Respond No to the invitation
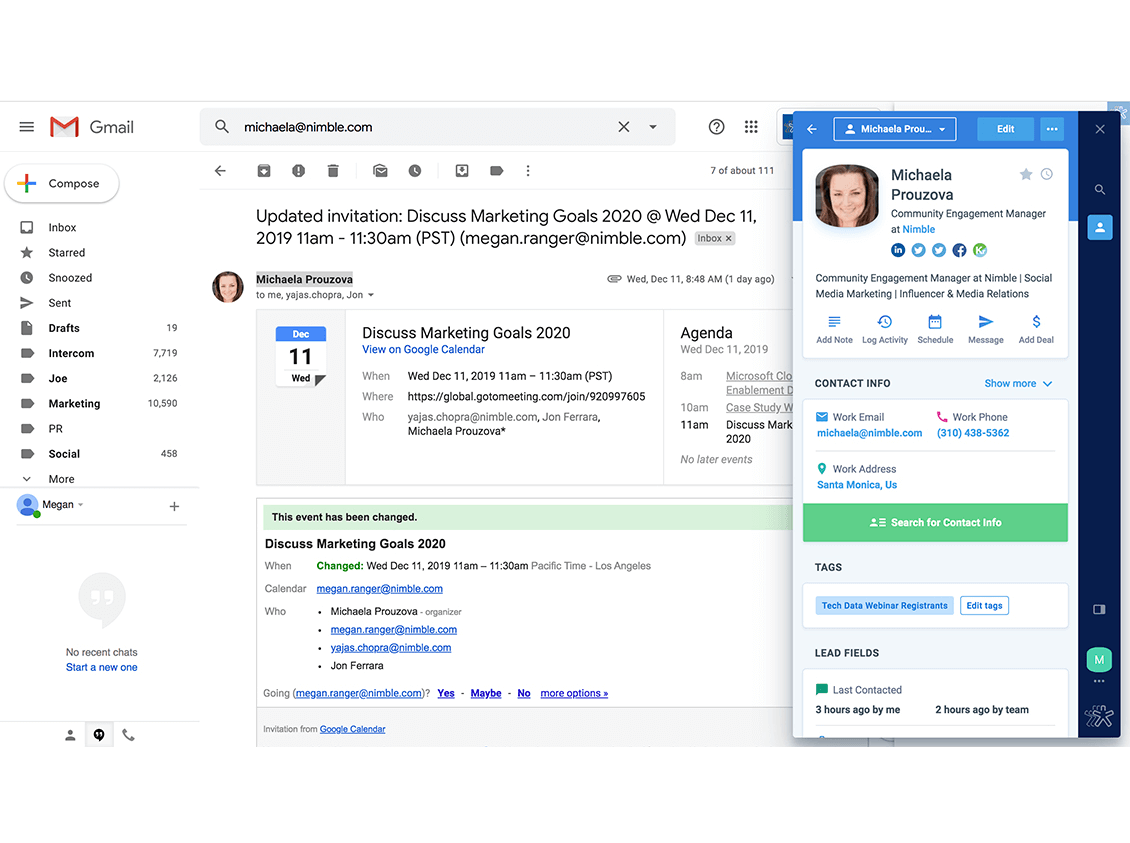Screen dimensions: 1130x843 coord(524,693)
